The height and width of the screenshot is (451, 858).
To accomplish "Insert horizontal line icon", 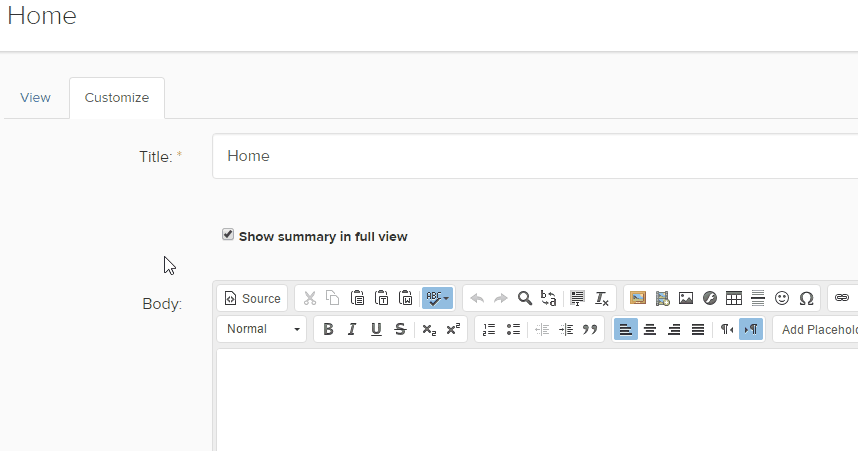I will pyautogui.click(x=758, y=298).
